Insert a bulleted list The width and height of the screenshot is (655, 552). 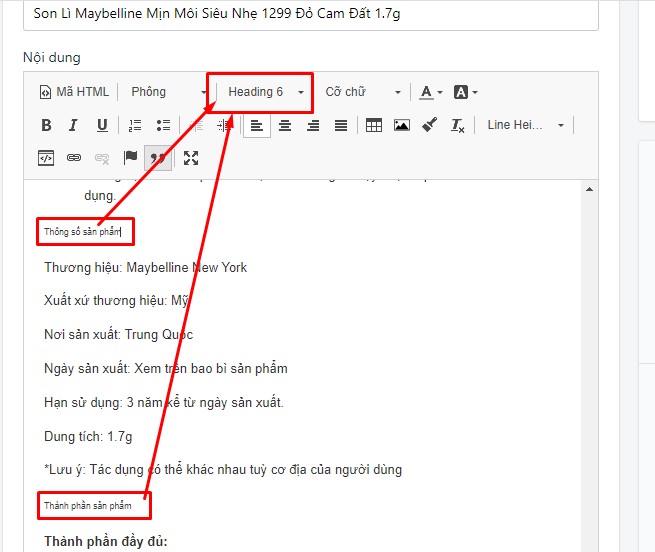point(163,125)
